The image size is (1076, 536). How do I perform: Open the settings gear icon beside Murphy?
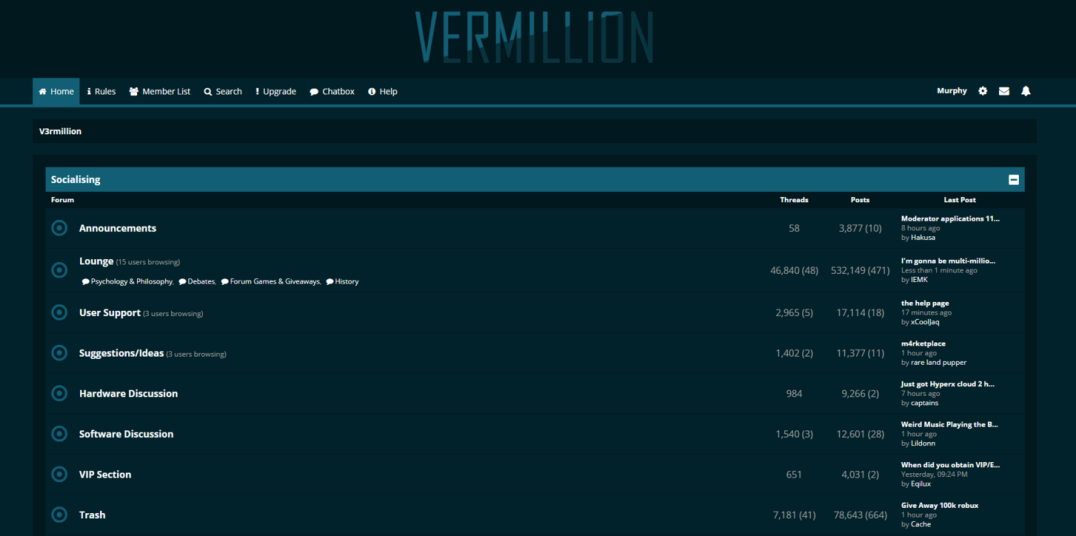[983, 91]
